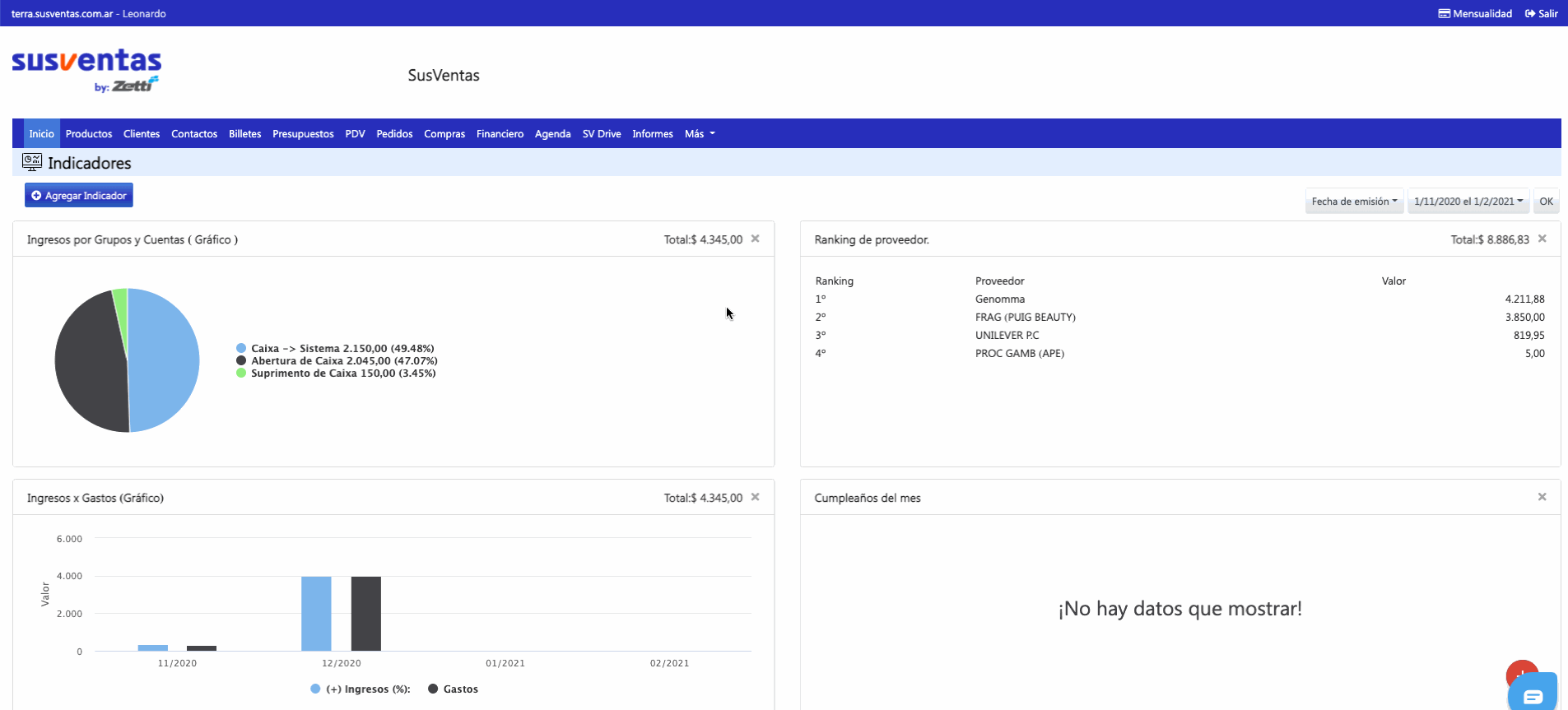Toggle the Abertura de Caixa legend entry
Screen dimensions: 1568x710
pos(337,360)
